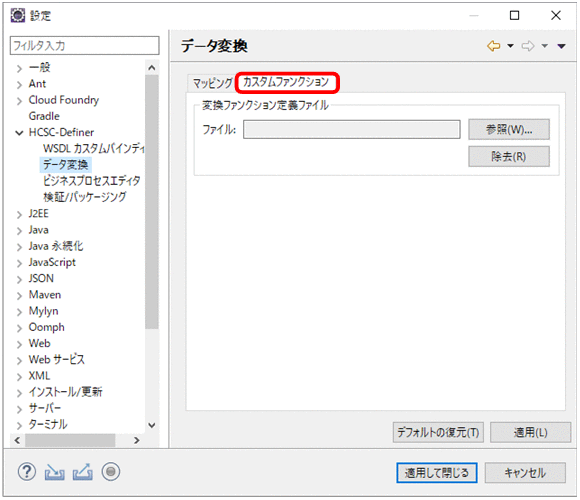Open the view menu triangle in header

click(562, 46)
